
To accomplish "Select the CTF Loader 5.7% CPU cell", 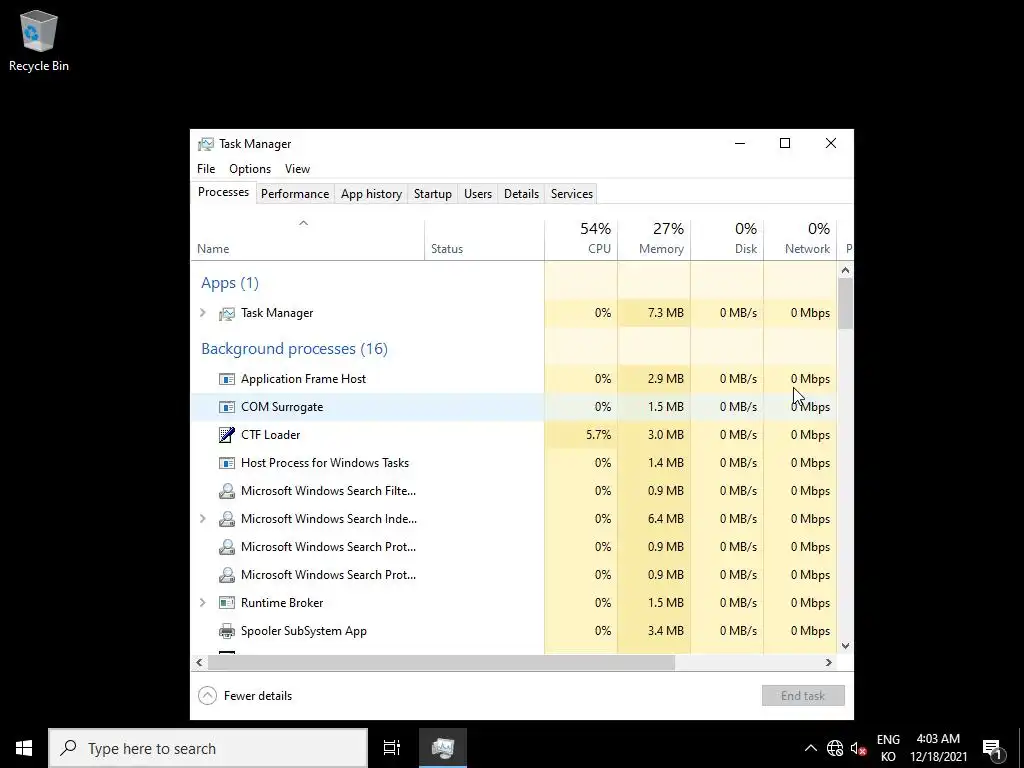I will pos(581,435).
